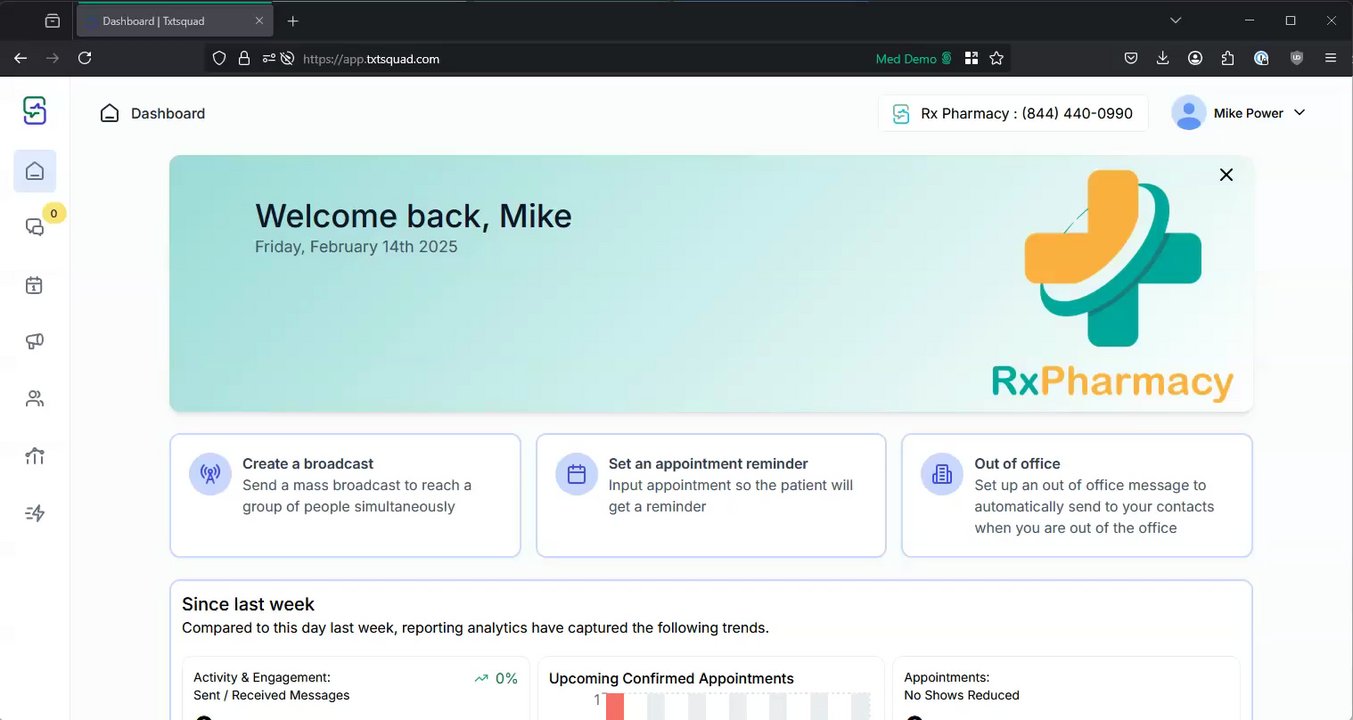Click the Out of office card
Image resolution: width=1353 pixels, height=720 pixels.
point(1077,495)
